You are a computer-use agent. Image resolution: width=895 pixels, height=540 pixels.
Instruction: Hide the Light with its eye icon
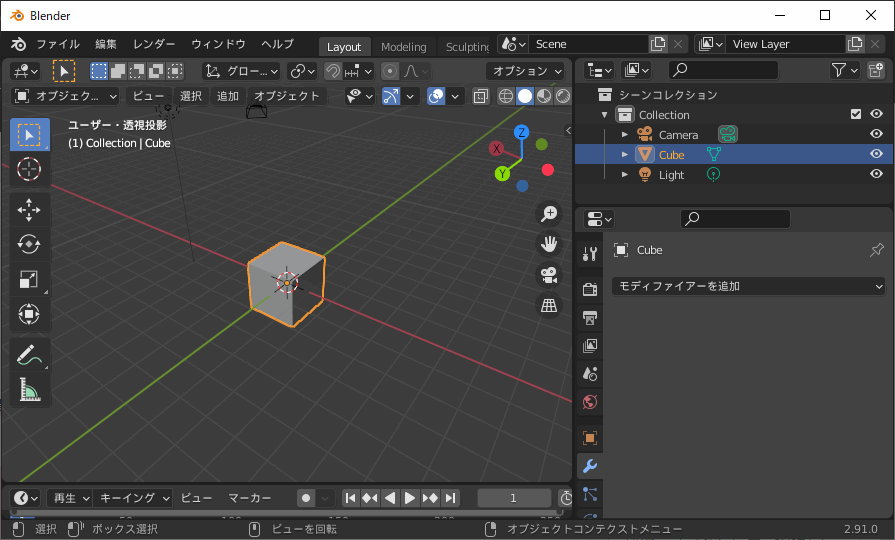point(876,174)
